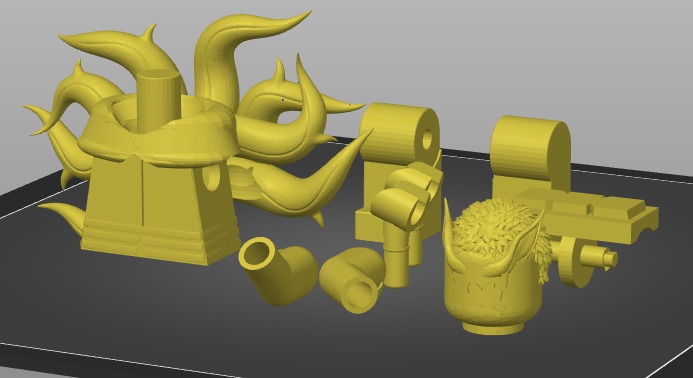Pick the hollow arm tube with the upward-facing opening
Screen dimensions: 693x378
(278, 271)
